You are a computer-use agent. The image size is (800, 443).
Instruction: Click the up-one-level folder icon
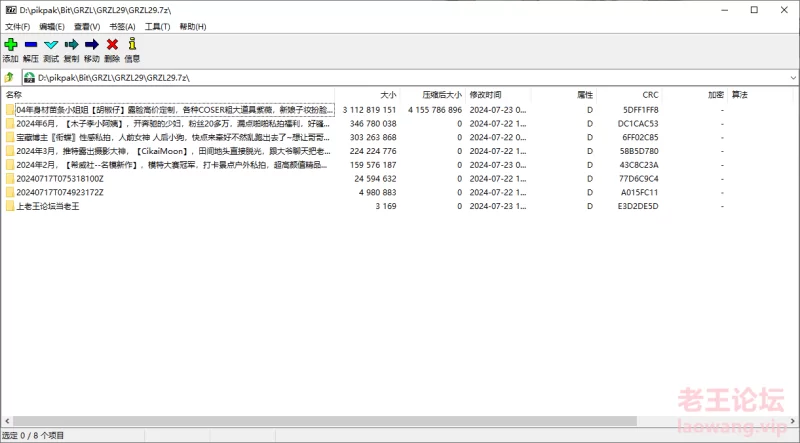point(9,78)
